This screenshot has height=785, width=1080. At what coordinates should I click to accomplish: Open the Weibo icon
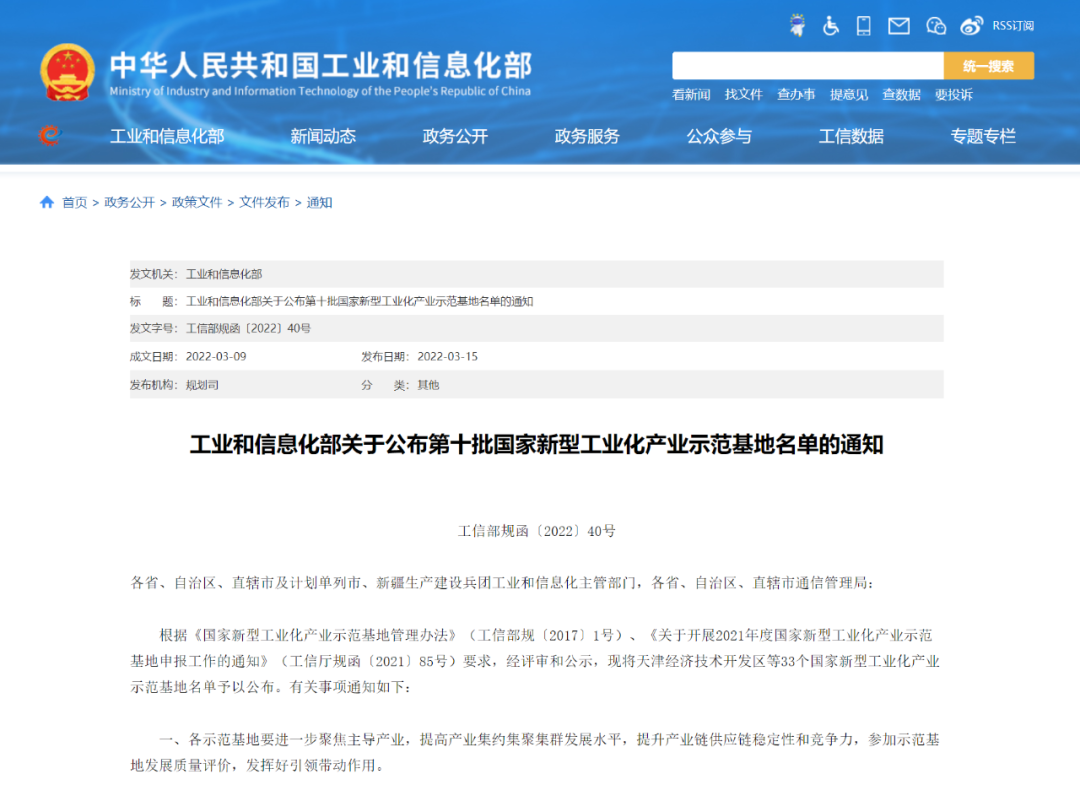(x=969, y=25)
